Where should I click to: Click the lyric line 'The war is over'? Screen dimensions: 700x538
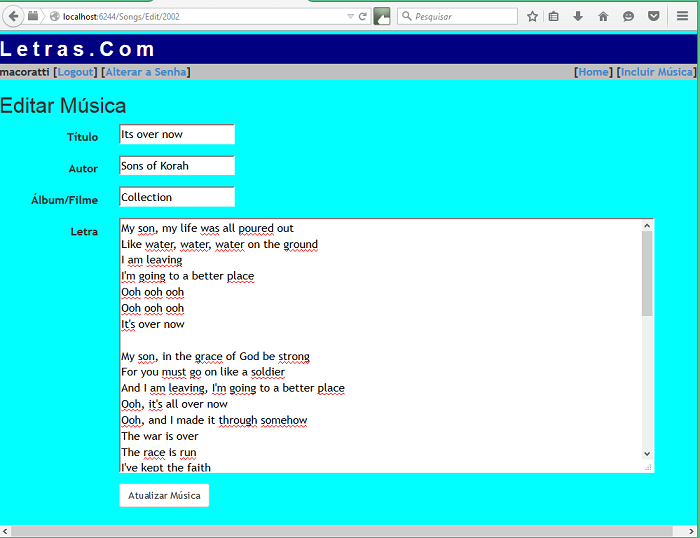pyautogui.click(x=160, y=436)
